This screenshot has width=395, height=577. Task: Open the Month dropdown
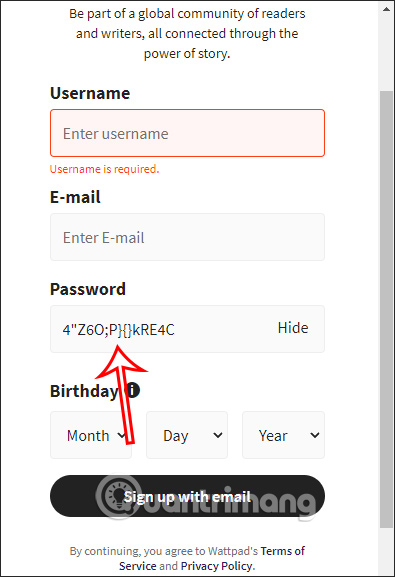tap(91, 435)
